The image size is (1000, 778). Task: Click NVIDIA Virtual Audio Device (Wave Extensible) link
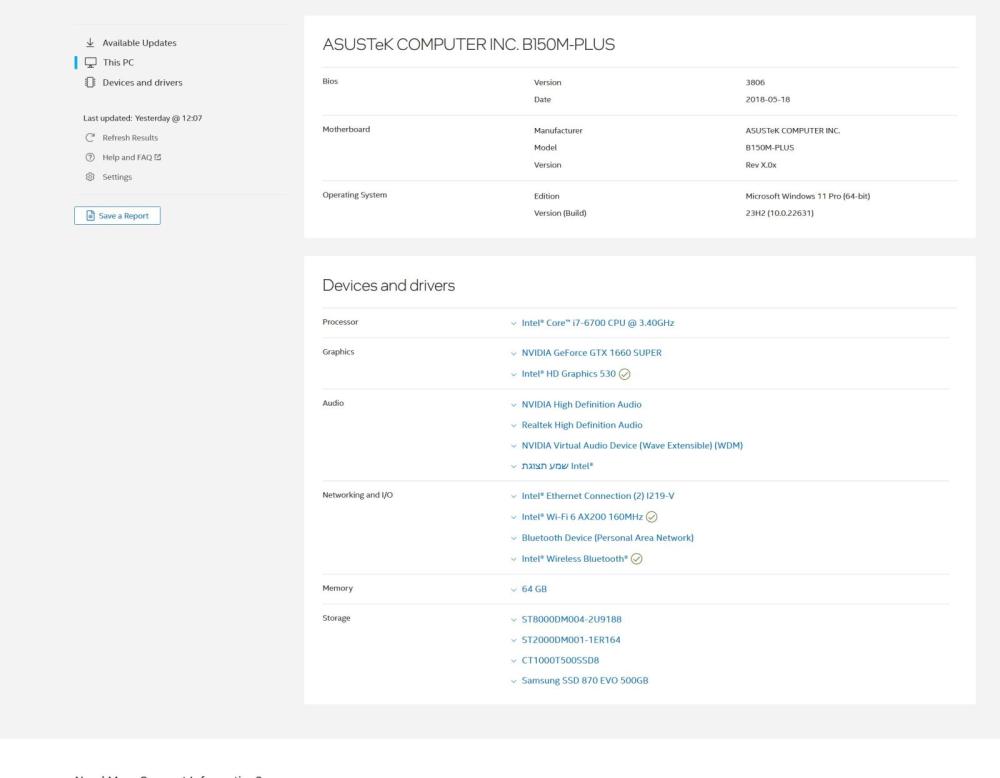[x=632, y=445]
